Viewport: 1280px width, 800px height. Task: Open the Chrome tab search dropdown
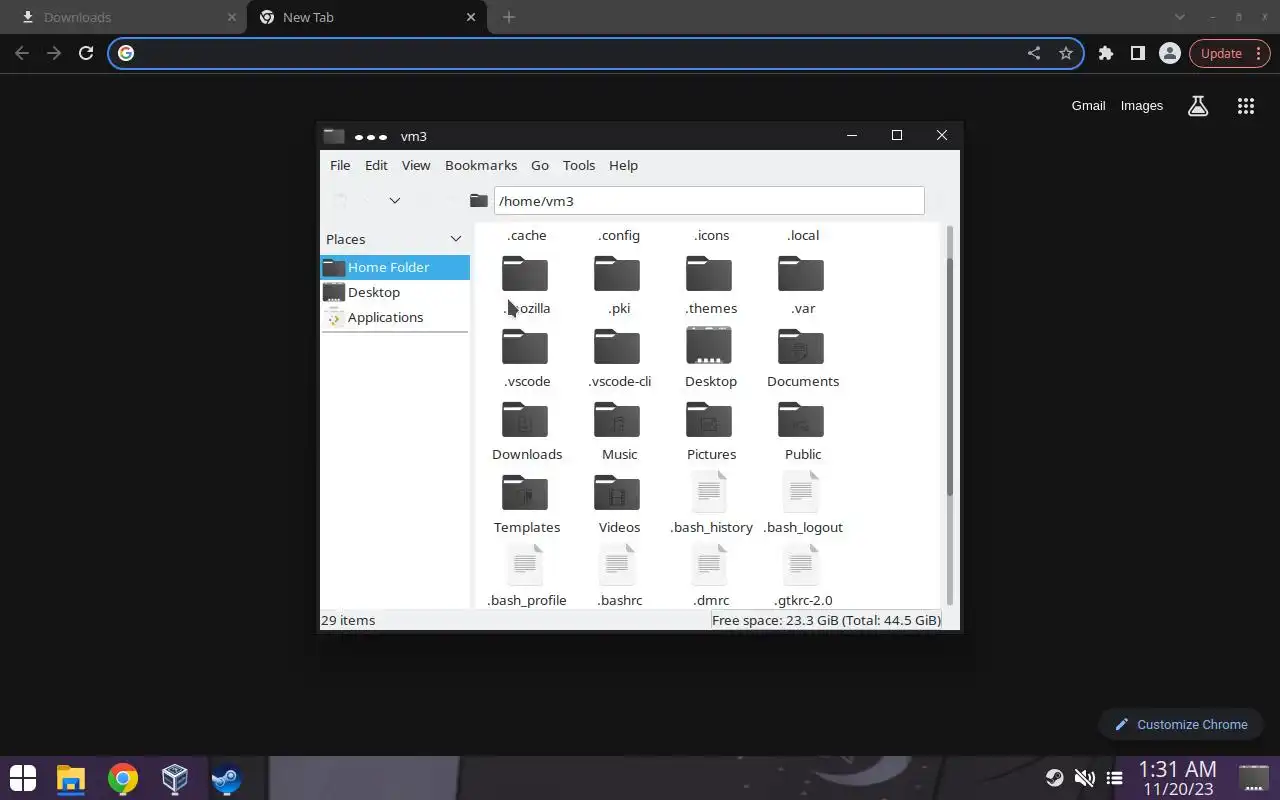pyautogui.click(x=1180, y=17)
